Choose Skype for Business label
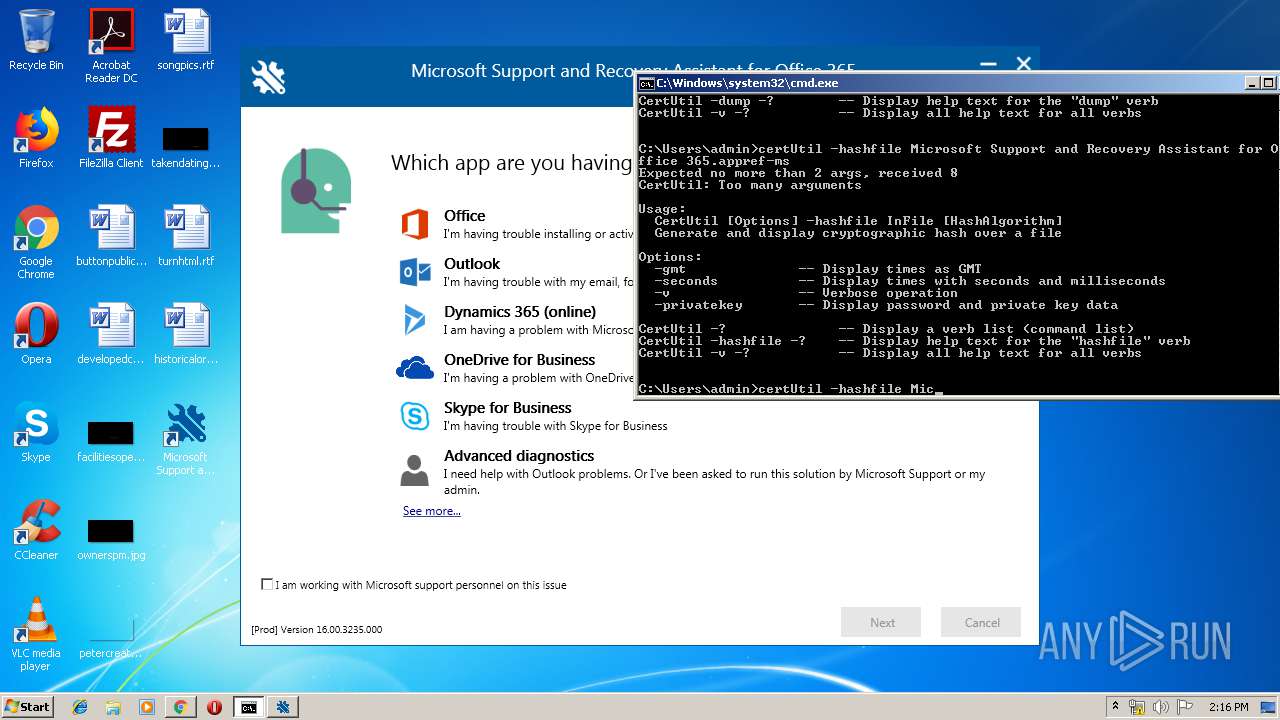Screen dimensions: 1280x720 pyautogui.click(x=508, y=408)
